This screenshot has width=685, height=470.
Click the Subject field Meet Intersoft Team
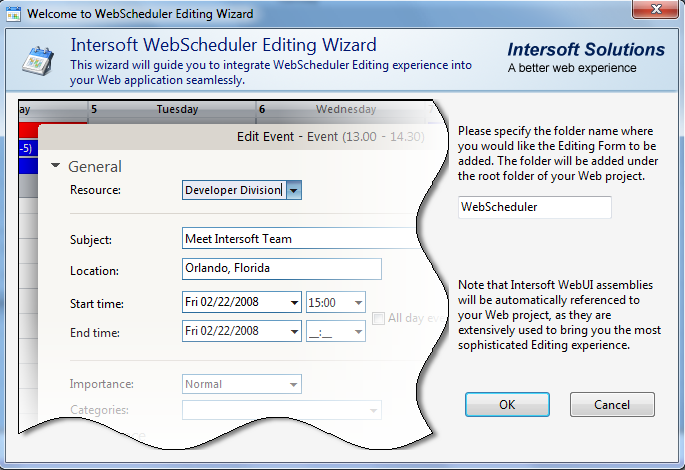point(296,239)
